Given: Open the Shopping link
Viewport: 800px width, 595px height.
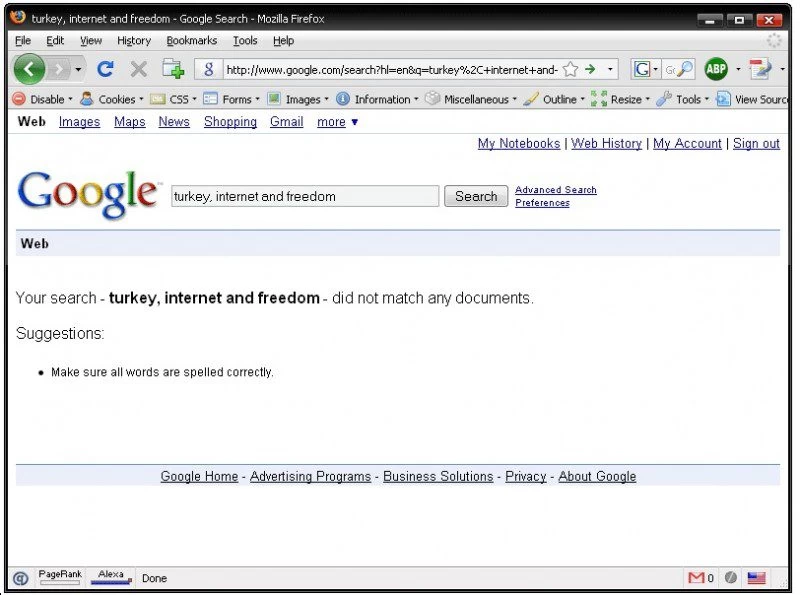Looking at the screenshot, I should point(230,121).
